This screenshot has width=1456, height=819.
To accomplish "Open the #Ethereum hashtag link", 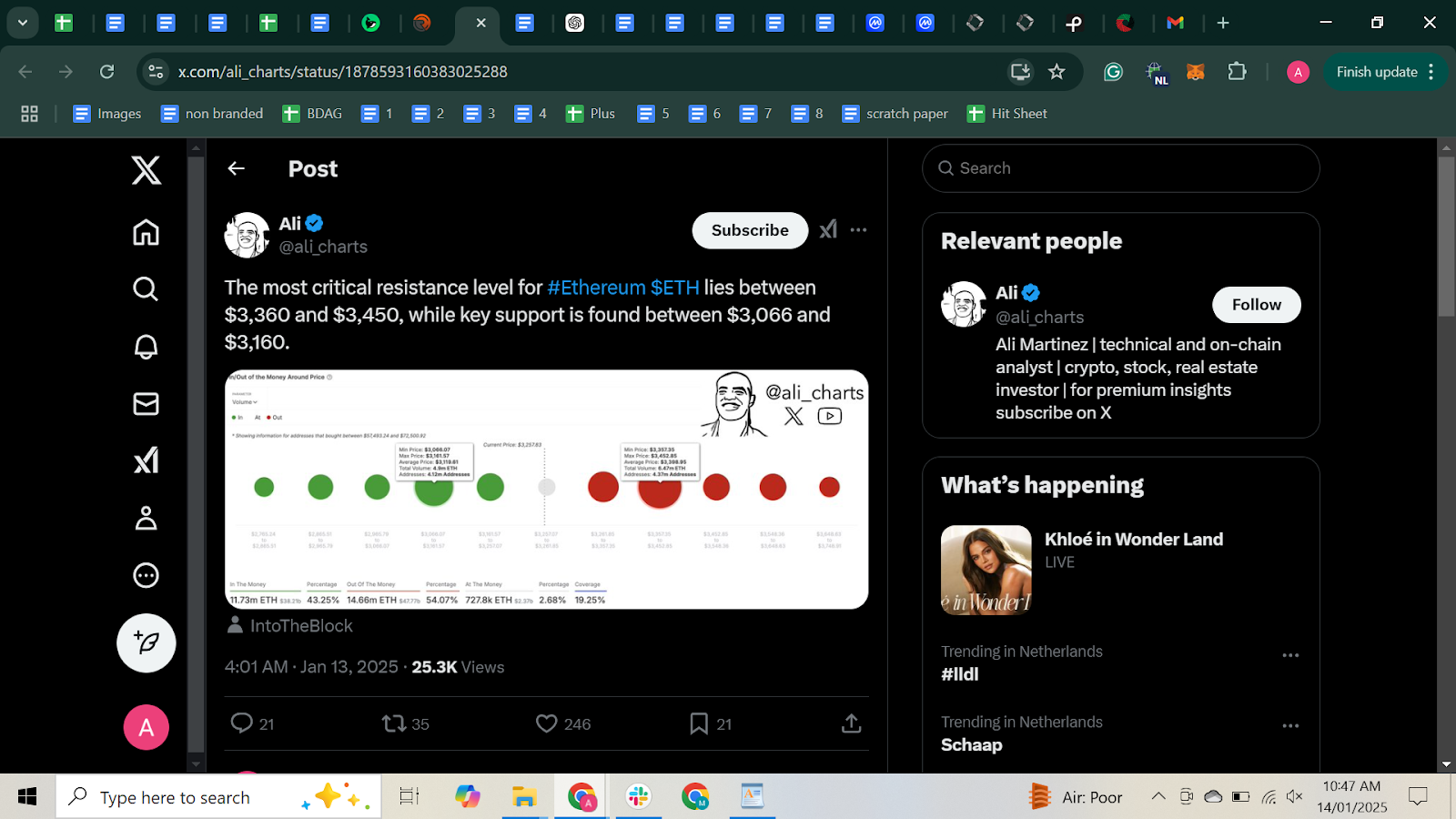I will click(x=596, y=288).
